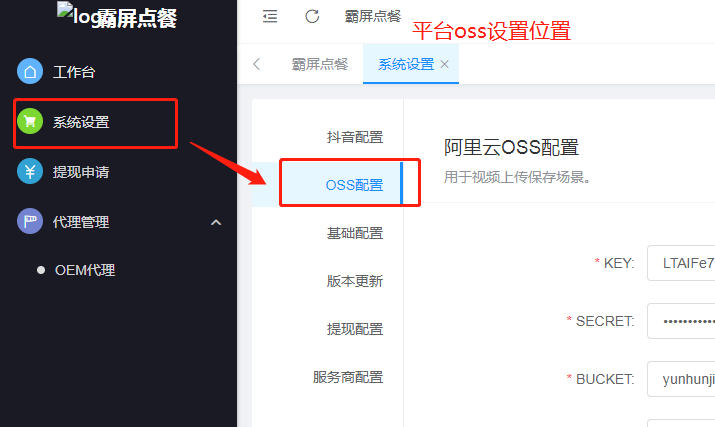
Task: Collapse the 代理管理 submenu chevron
Action: (216, 223)
